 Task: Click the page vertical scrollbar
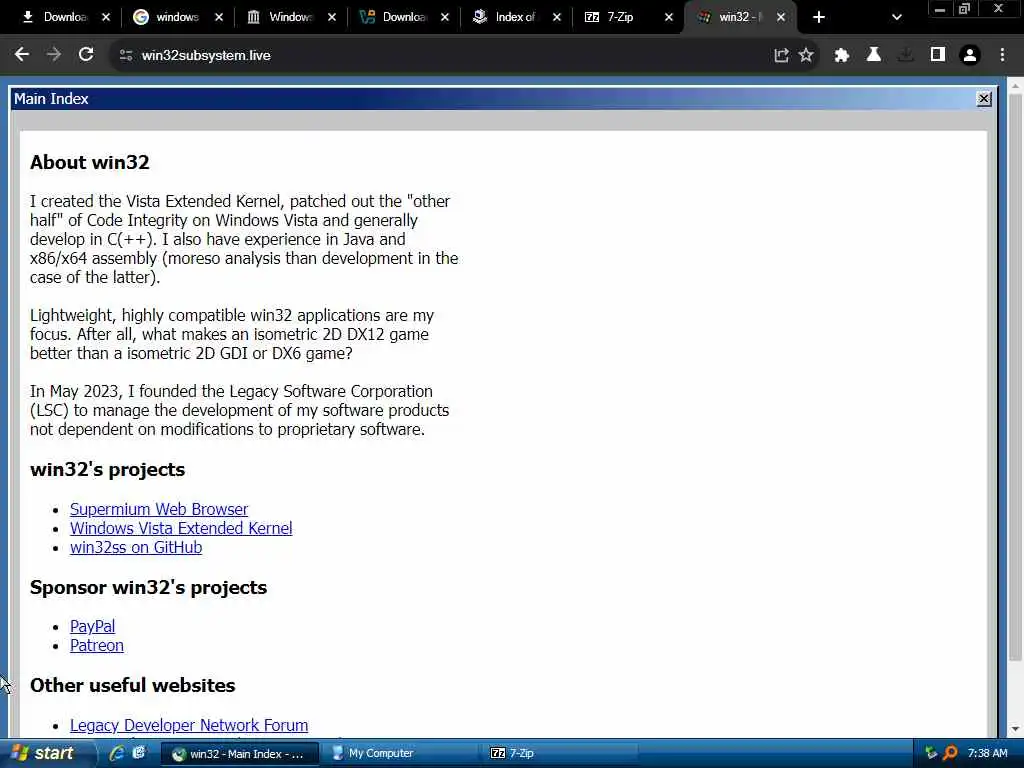pyautogui.click(x=1015, y=376)
